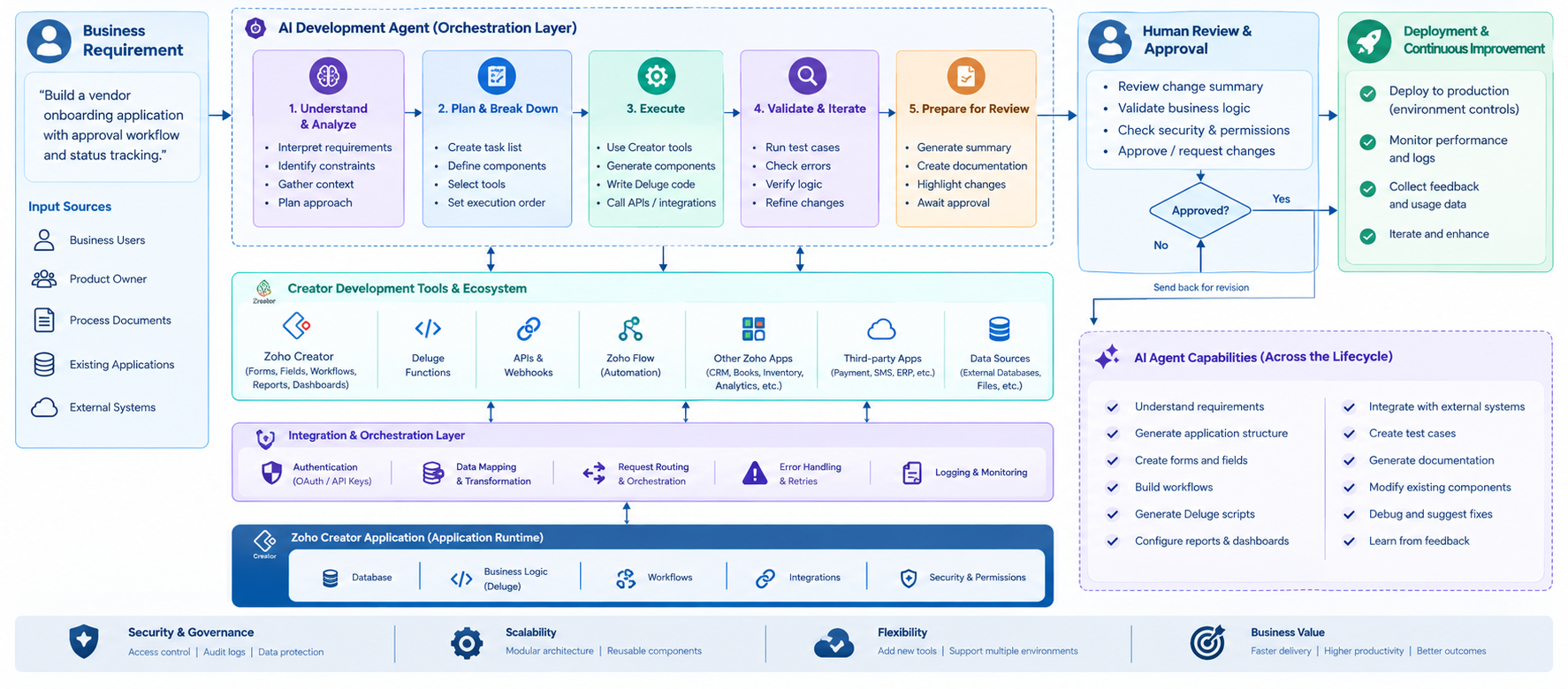Select the Error Handling warning triangle icon
Viewport: 1568px width, 689px height.
[x=755, y=473]
